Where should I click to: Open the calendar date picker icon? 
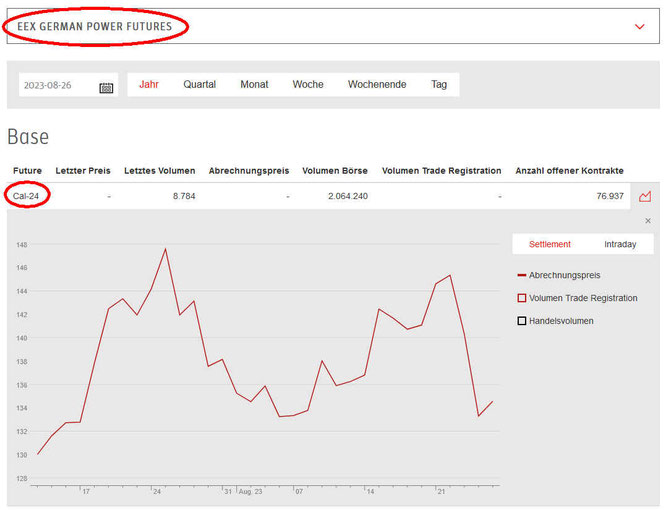[x=106, y=87]
